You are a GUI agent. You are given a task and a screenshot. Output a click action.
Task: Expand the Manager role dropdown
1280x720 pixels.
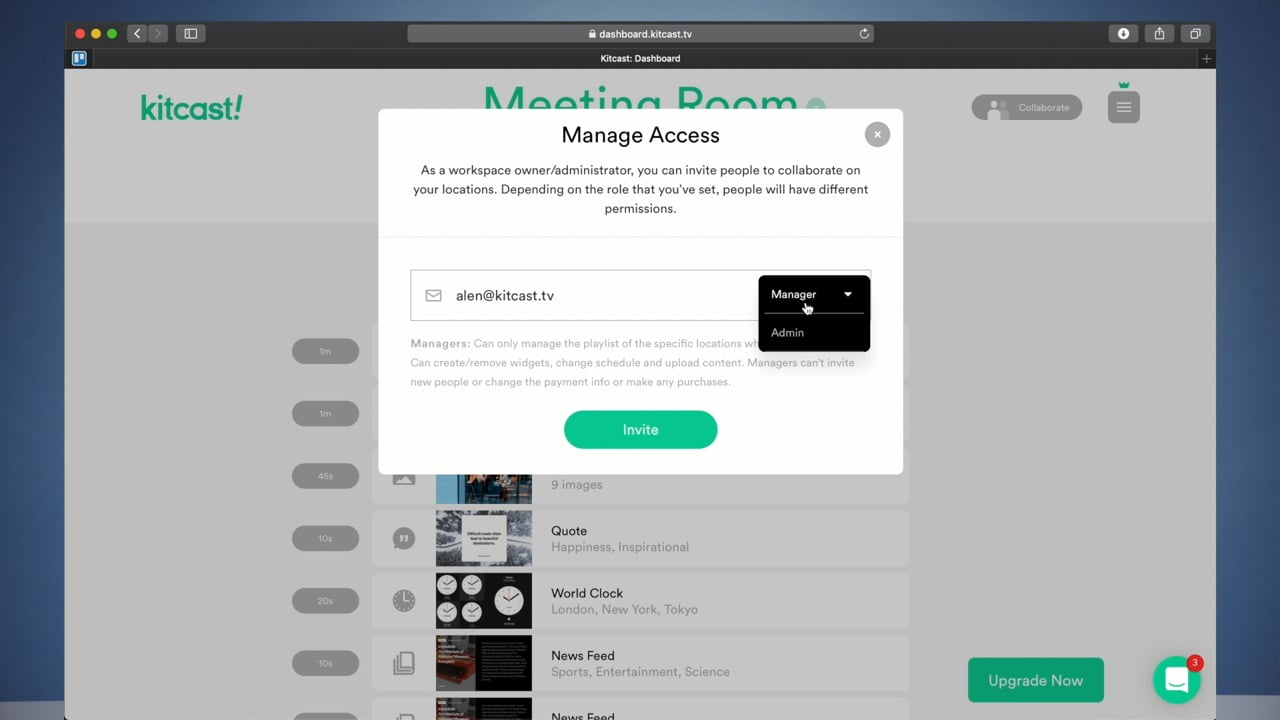(x=813, y=294)
